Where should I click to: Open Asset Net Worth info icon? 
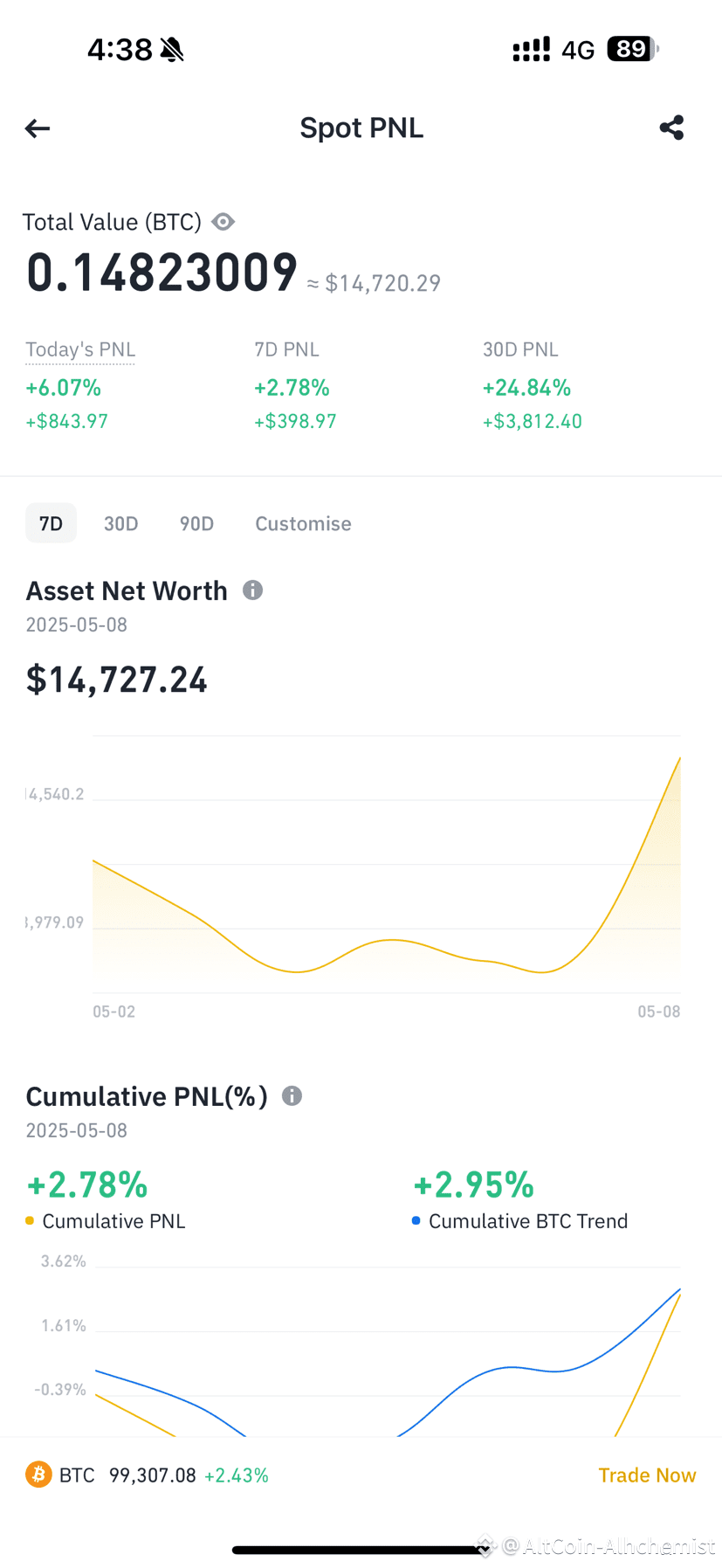[x=253, y=591]
